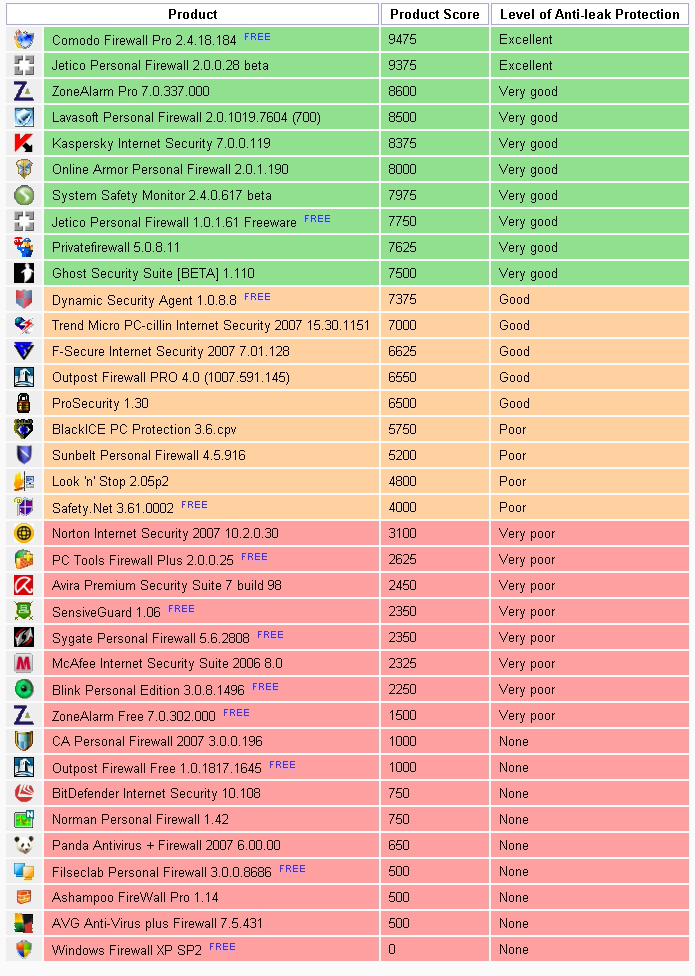Screen dimensions: 695x976
Task: Click the Panda Antivirus panda icon
Action: [x=24, y=845]
